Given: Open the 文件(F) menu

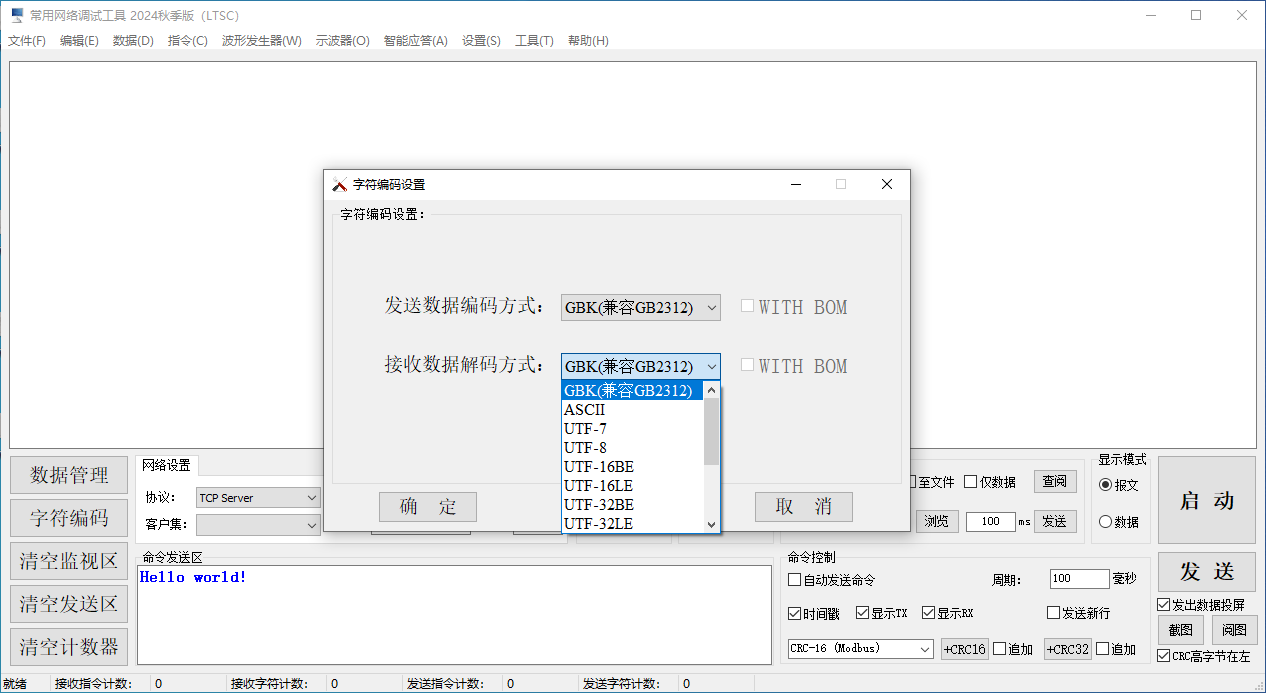Looking at the screenshot, I should point(27,41).
